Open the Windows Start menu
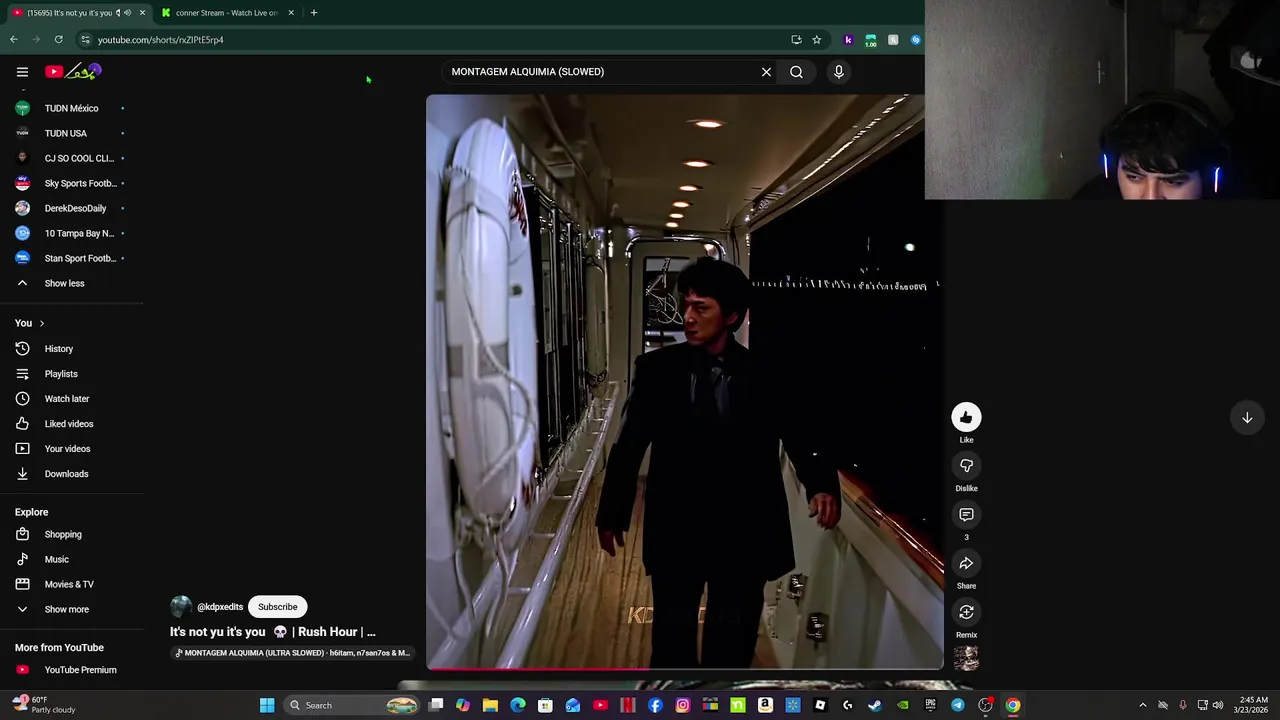1280x720 pixels. [x=267, y=705]
